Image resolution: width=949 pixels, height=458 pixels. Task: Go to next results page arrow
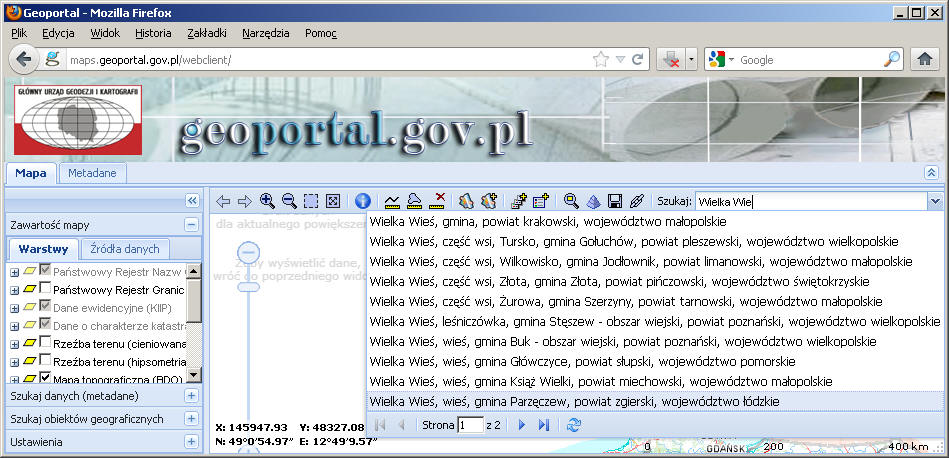coord(522,425)
